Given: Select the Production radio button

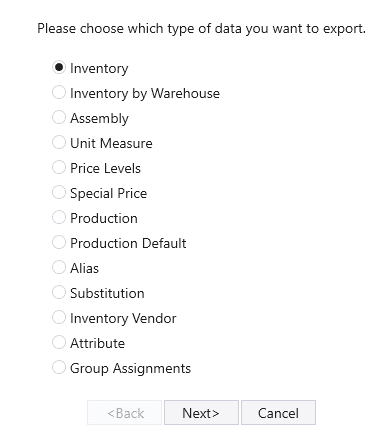Looking at the screenshot, I should pos(59,217).
